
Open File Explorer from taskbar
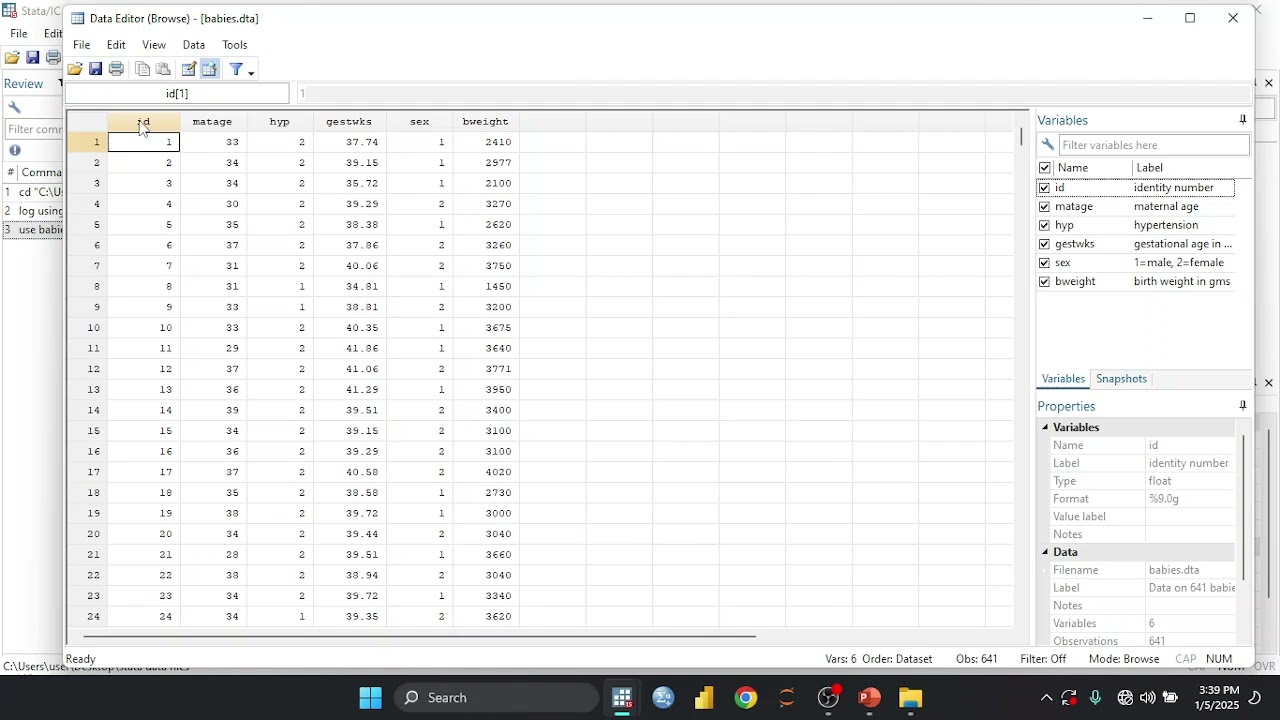(910, 698)
